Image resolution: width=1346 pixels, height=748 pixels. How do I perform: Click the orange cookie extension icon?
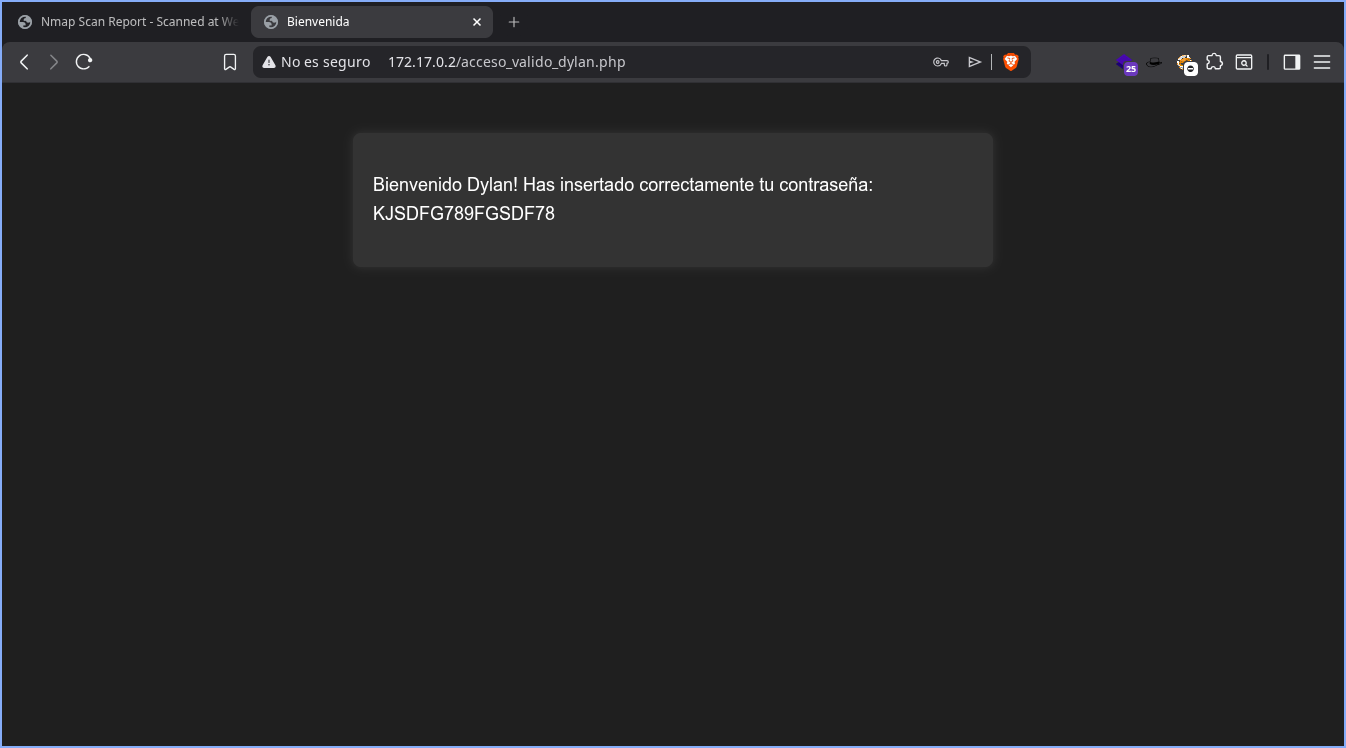(1185, 63)
